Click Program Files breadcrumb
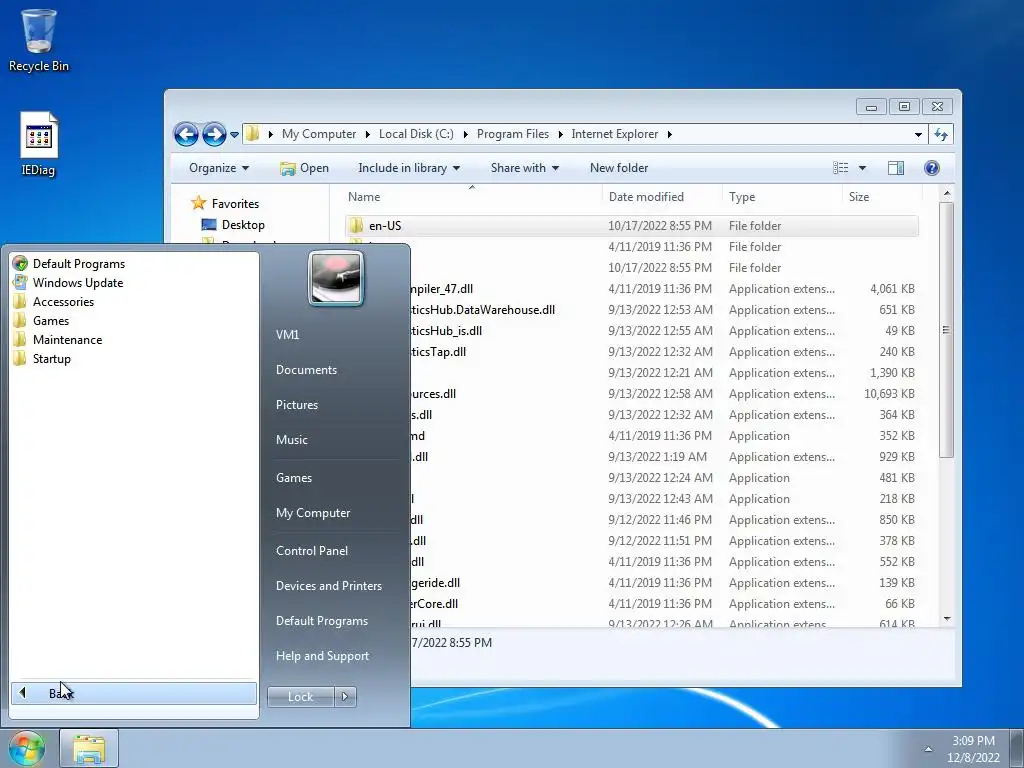Viewport: 1024px width, 768px height. 513,134
